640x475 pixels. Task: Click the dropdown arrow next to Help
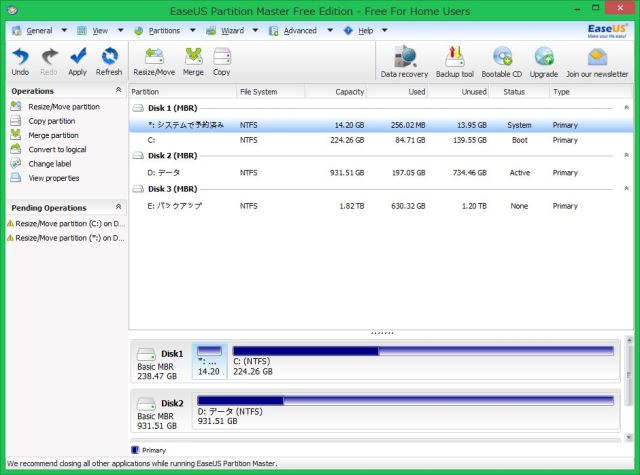[384, 30]
